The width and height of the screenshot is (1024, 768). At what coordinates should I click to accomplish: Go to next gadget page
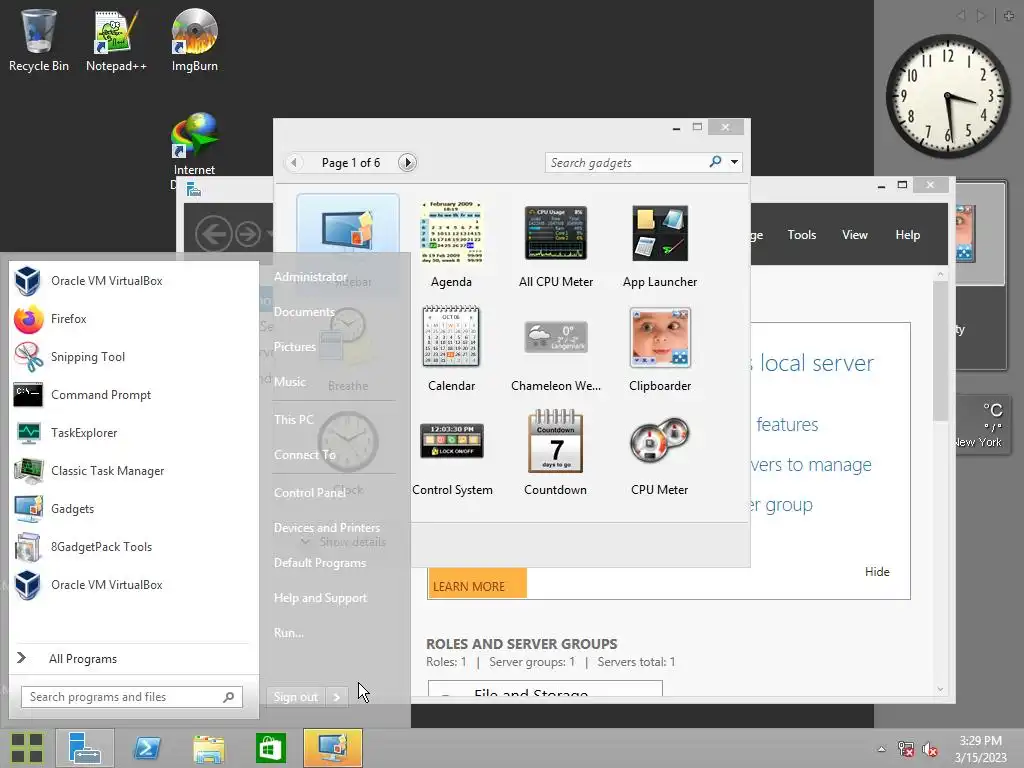click(x=407, y=163)
